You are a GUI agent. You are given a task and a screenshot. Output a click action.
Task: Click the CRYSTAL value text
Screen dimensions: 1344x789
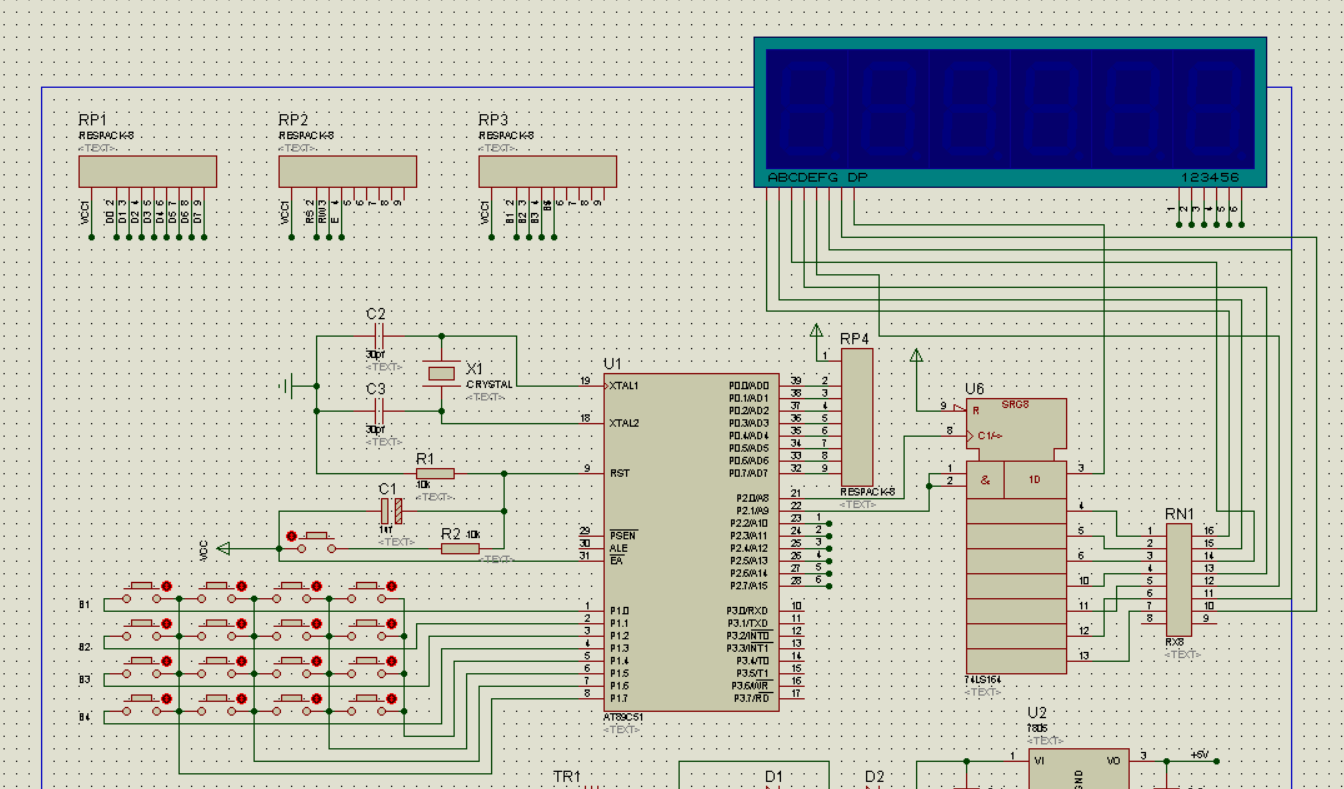[490, 384]
